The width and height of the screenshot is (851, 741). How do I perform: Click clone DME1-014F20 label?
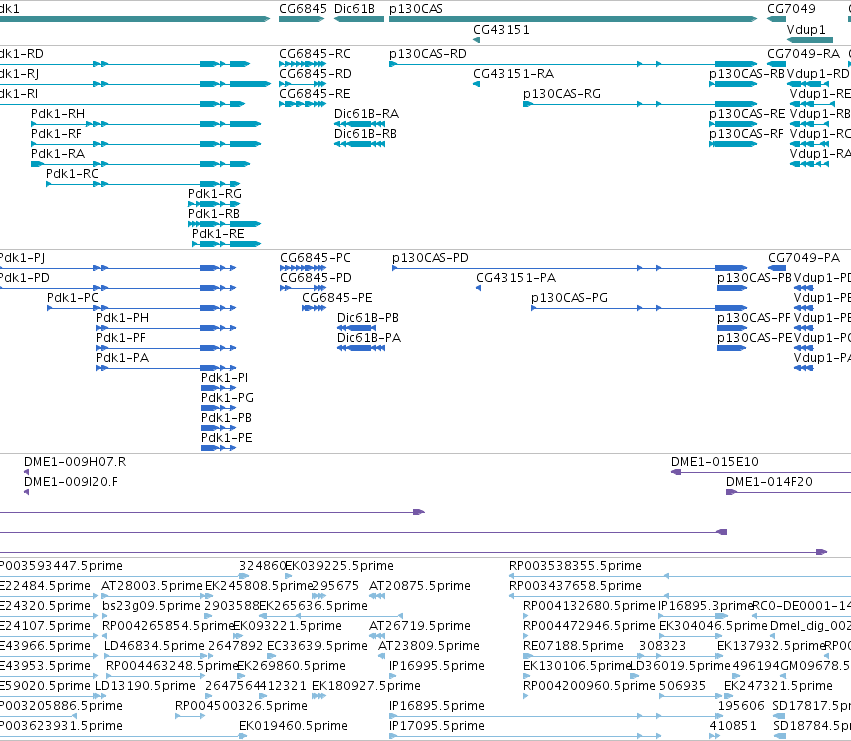pos(770,482)
